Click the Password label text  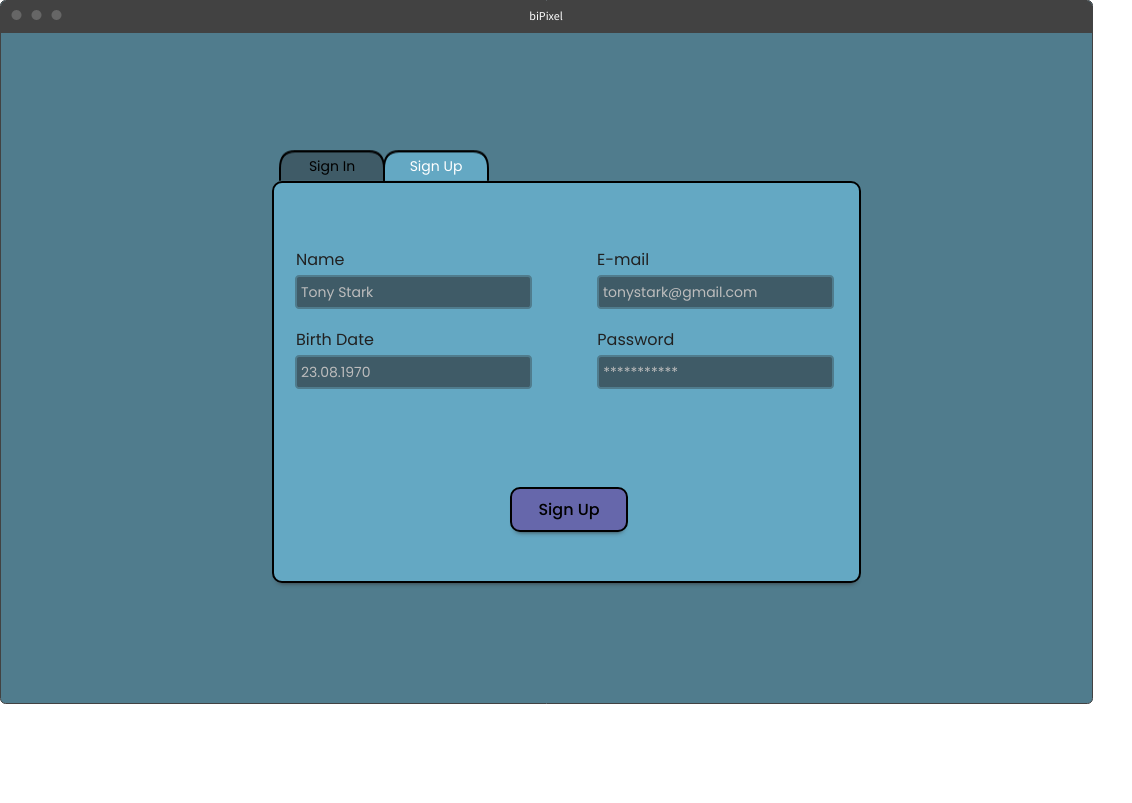coord(635,339)
